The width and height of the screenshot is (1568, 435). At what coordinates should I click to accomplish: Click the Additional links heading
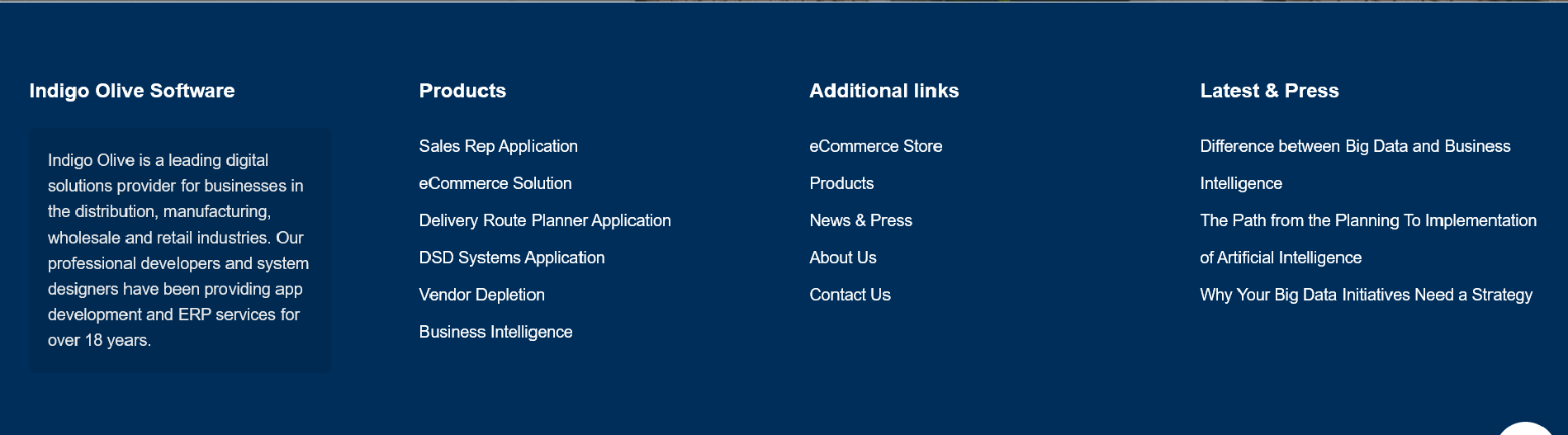pos(883,91)
